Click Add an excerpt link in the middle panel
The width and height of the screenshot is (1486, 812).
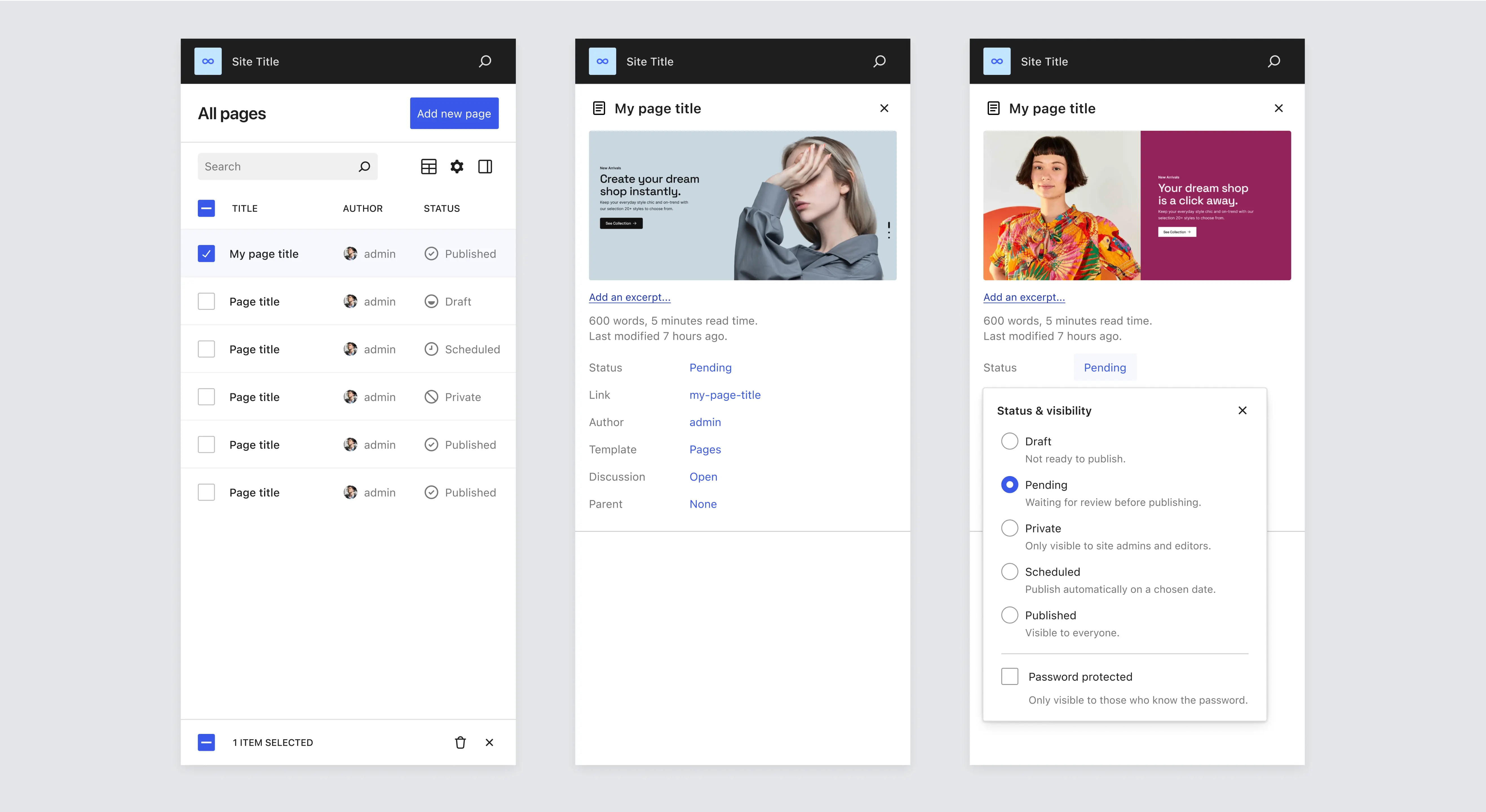(629, 297)
